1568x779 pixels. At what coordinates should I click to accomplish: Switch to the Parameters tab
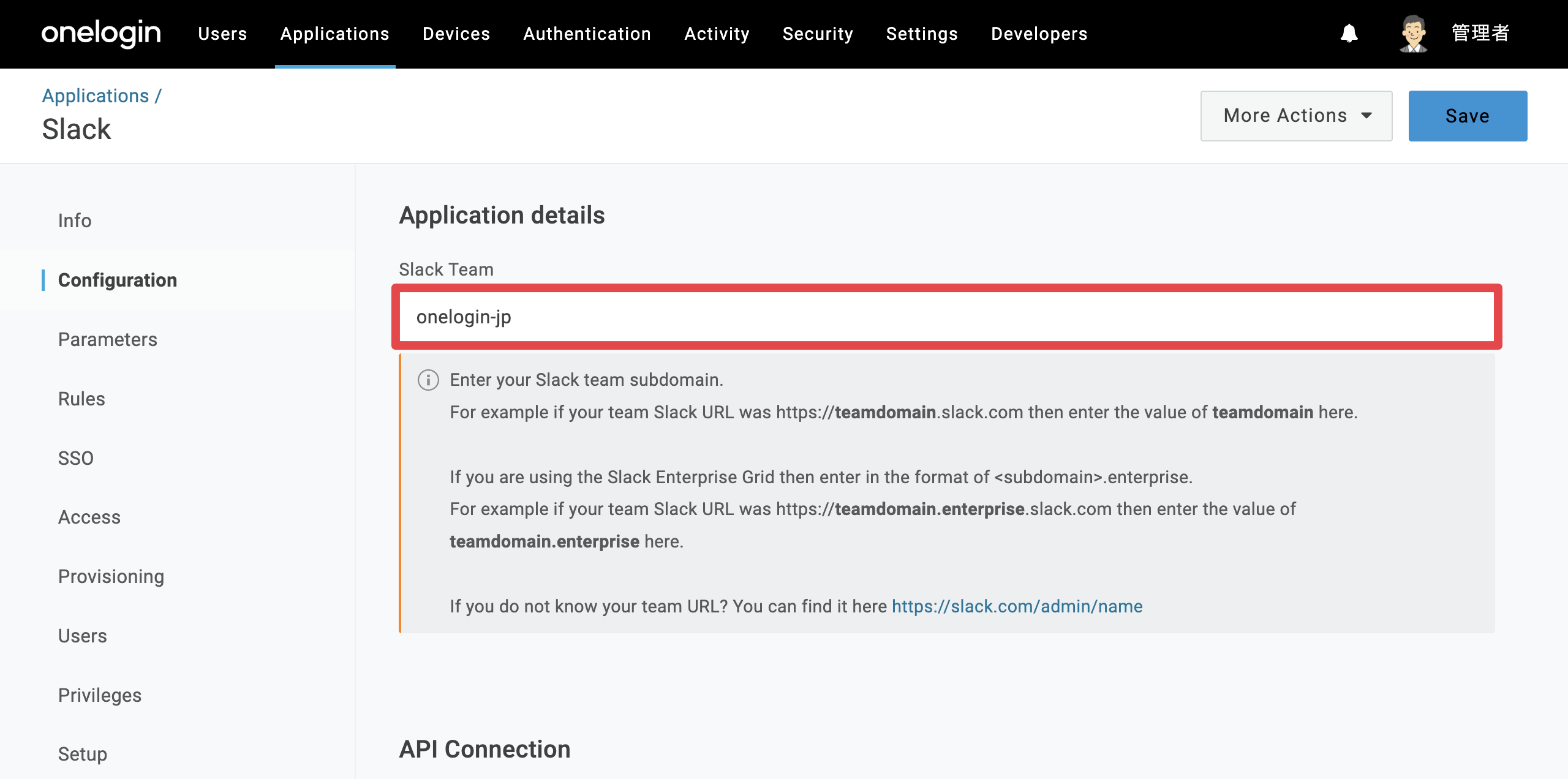coord(108,339)
